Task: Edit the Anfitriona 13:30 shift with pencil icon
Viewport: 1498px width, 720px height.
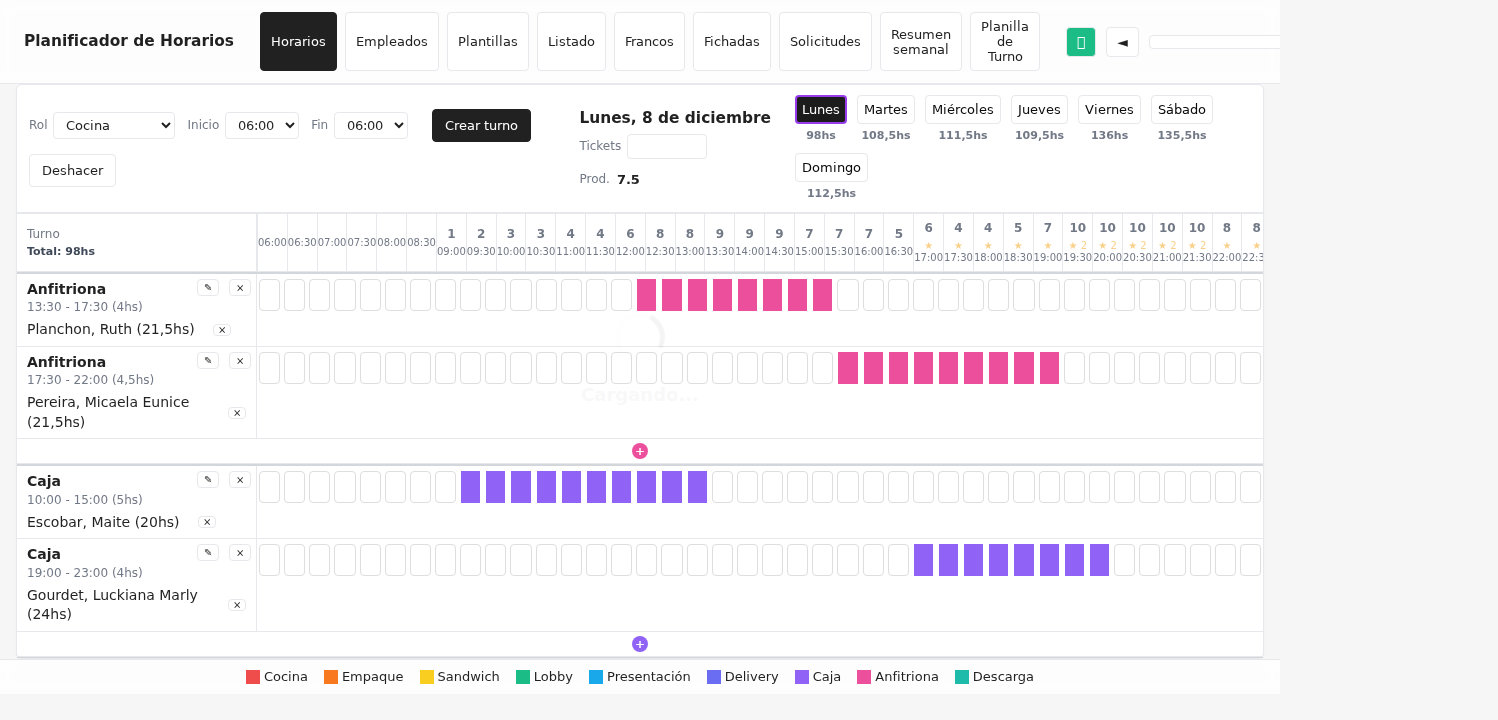Action: coord(208,288)
